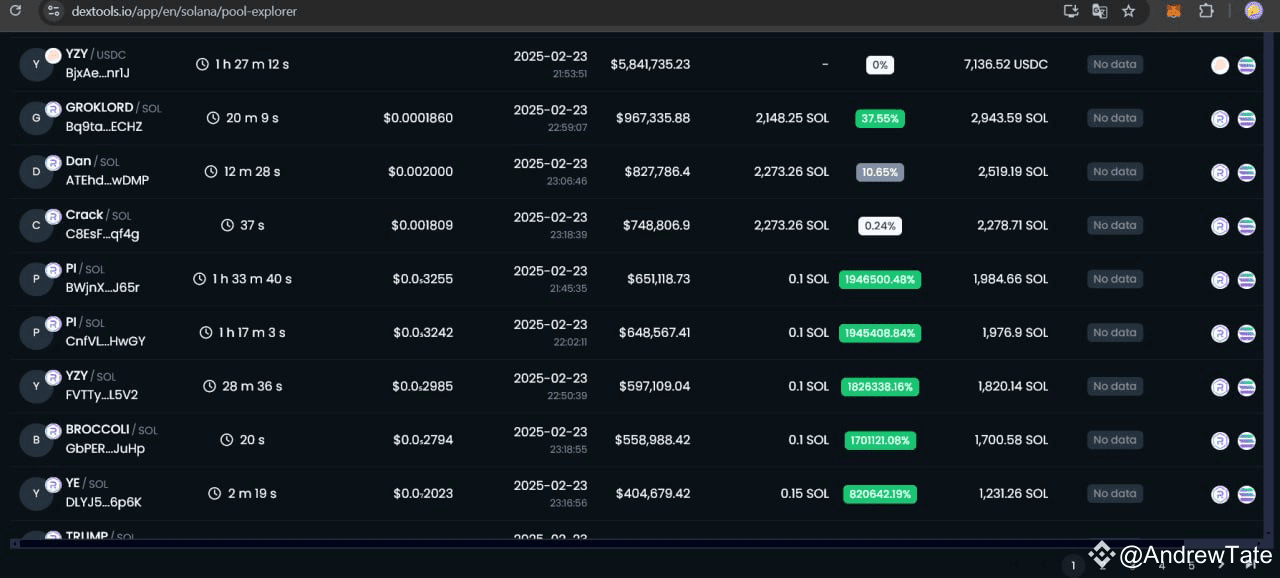Click the Raydium exchange icon in the Dan row
Screen dimensions: 1280x578
(1220, 172)
